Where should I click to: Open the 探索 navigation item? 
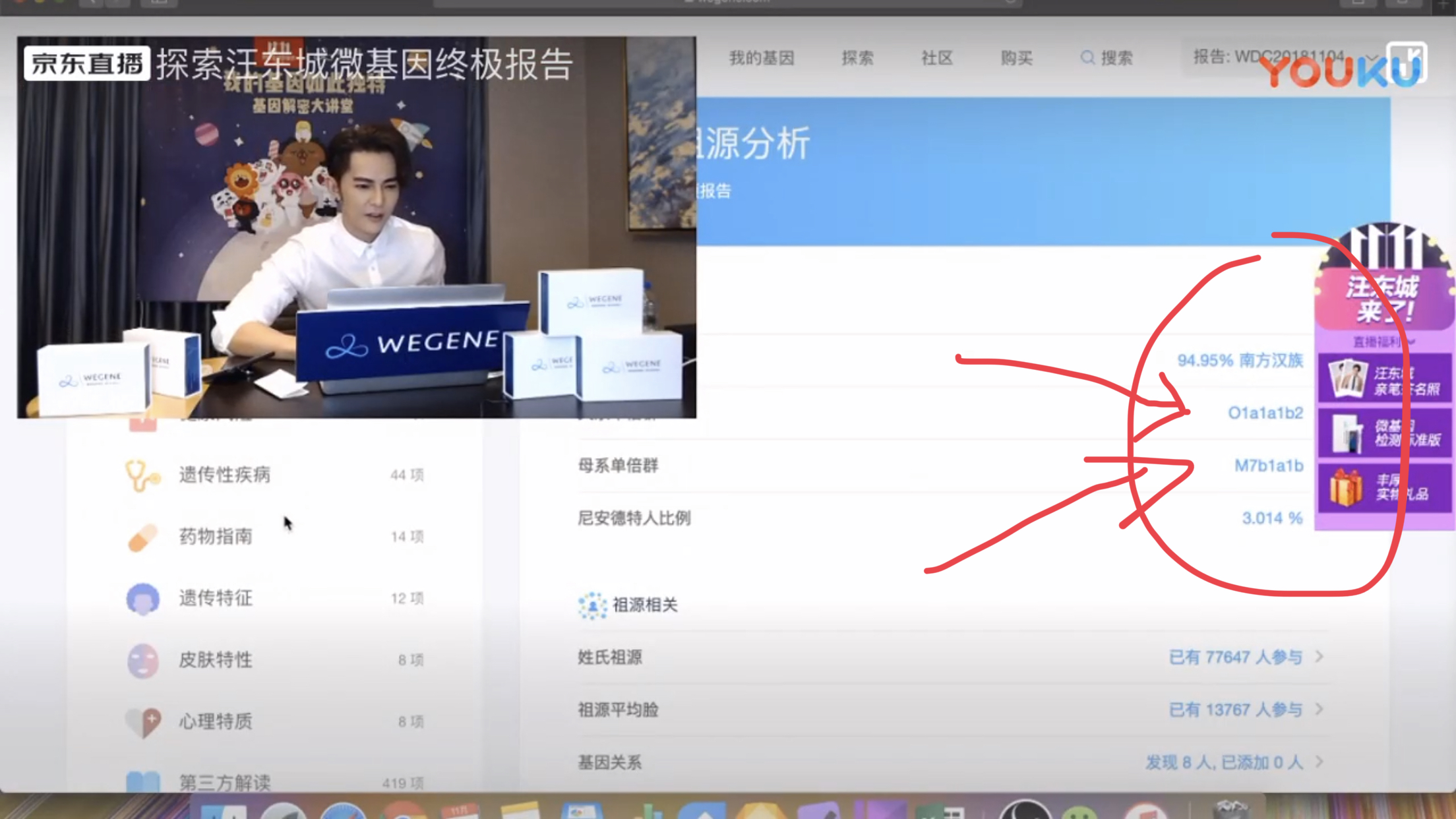(x=857, y=58)
